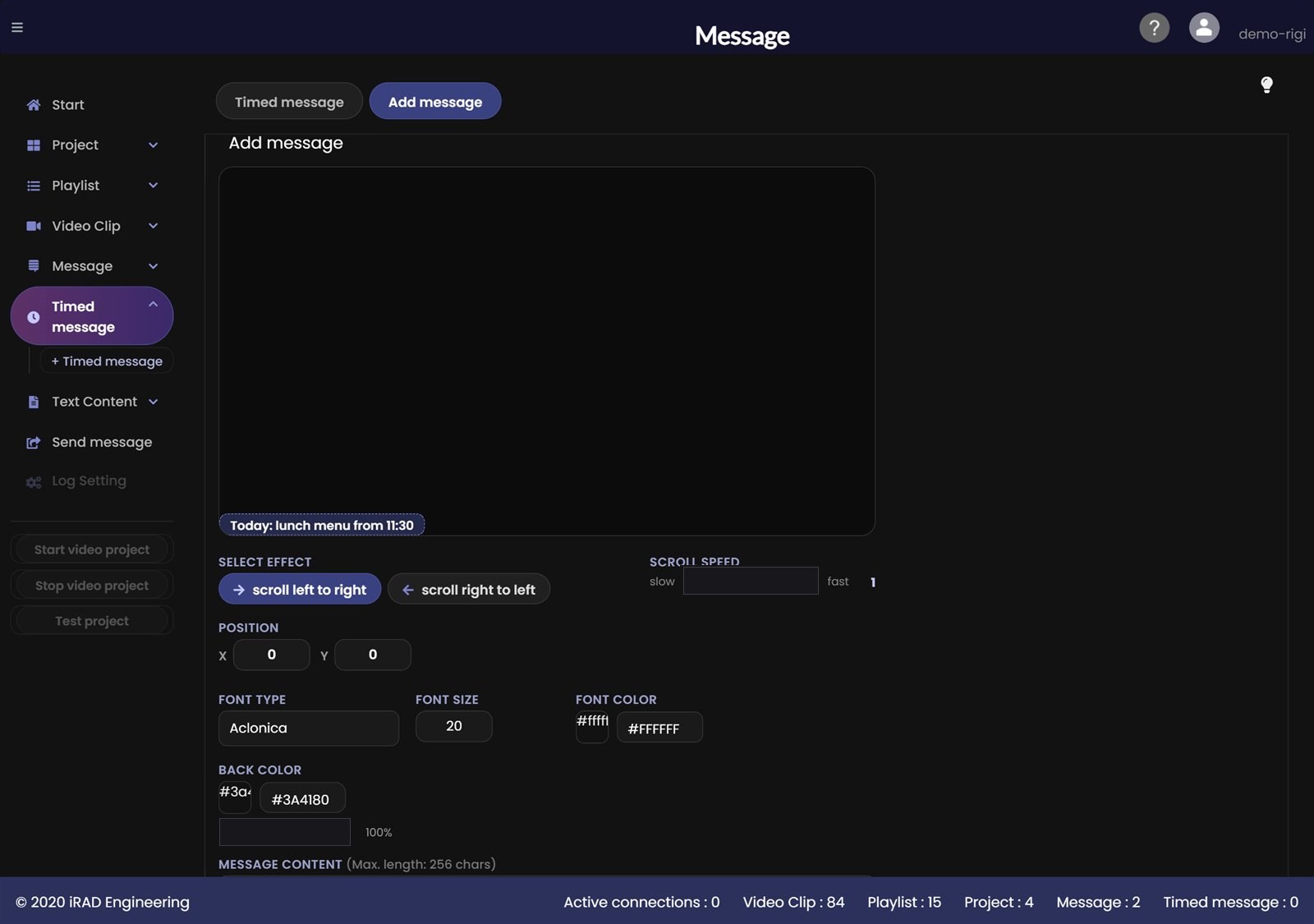1314x924 pixels.
Task: Expand the Video Clip submenu chevron
Action: point(153,226)
